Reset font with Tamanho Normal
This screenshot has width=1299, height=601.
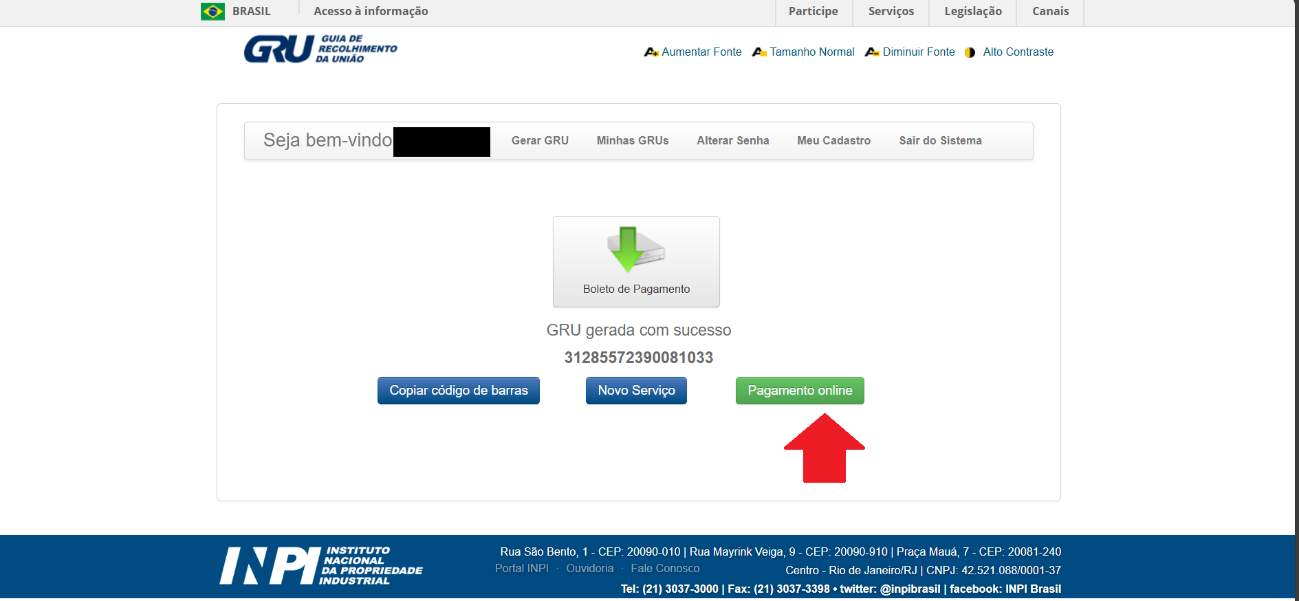pyautogui.click(x=811, y=52)
